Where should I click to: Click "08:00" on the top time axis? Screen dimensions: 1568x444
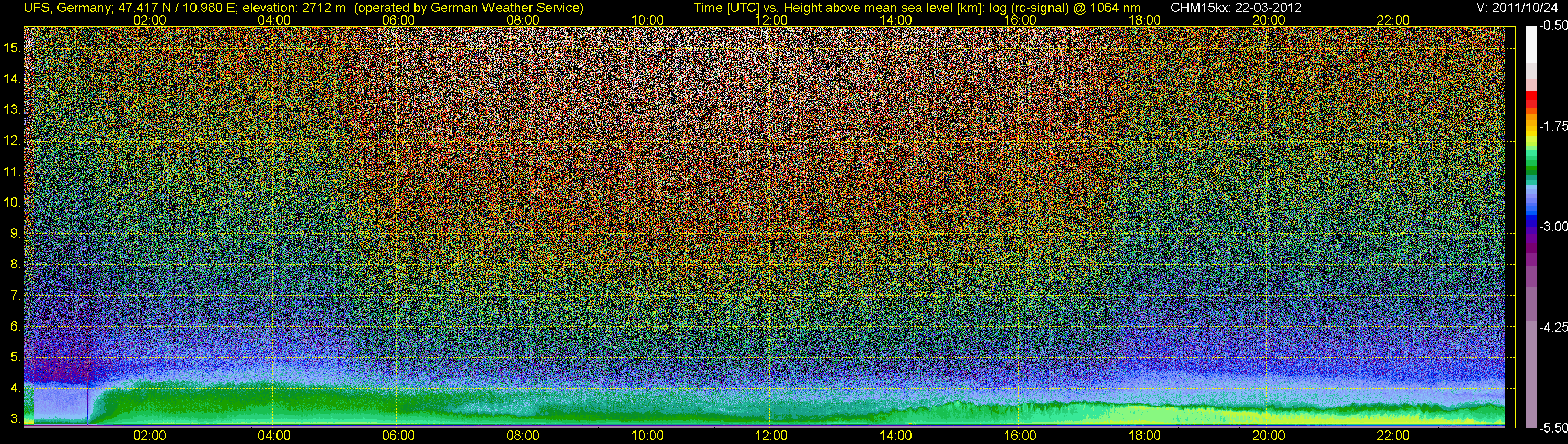coord(523,20)
